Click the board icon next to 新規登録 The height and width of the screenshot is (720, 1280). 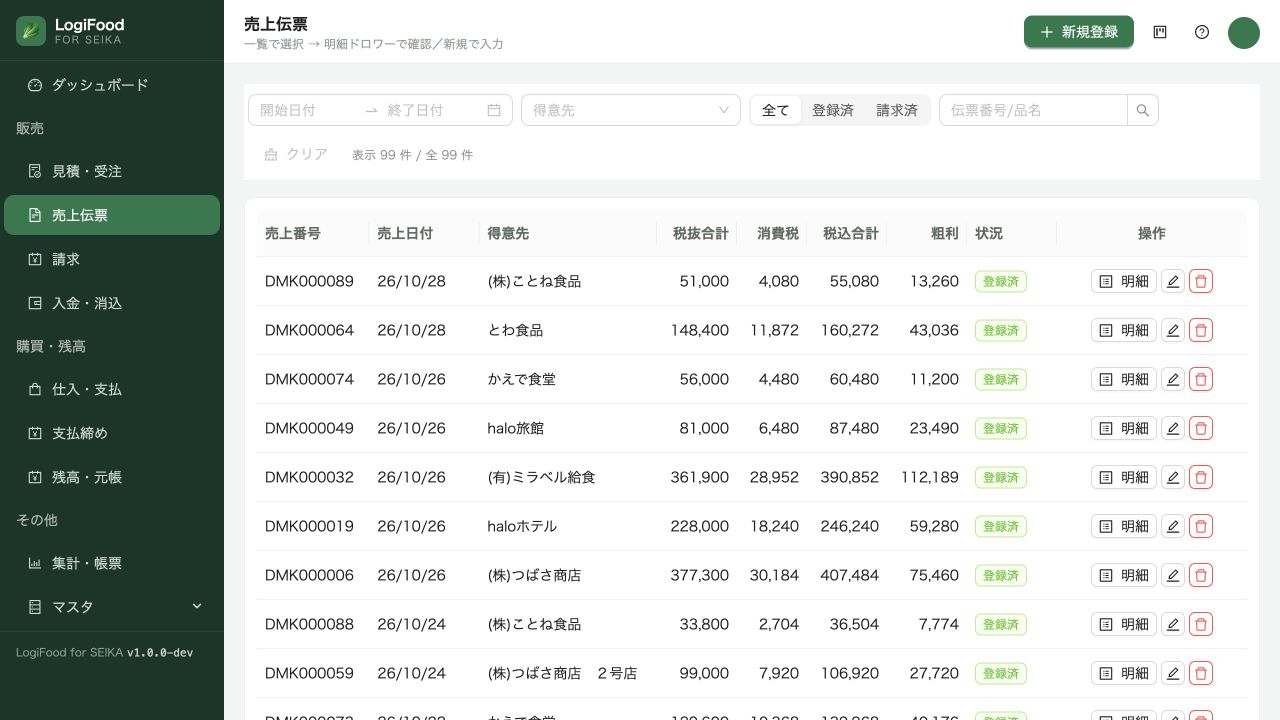[1160, 32]
